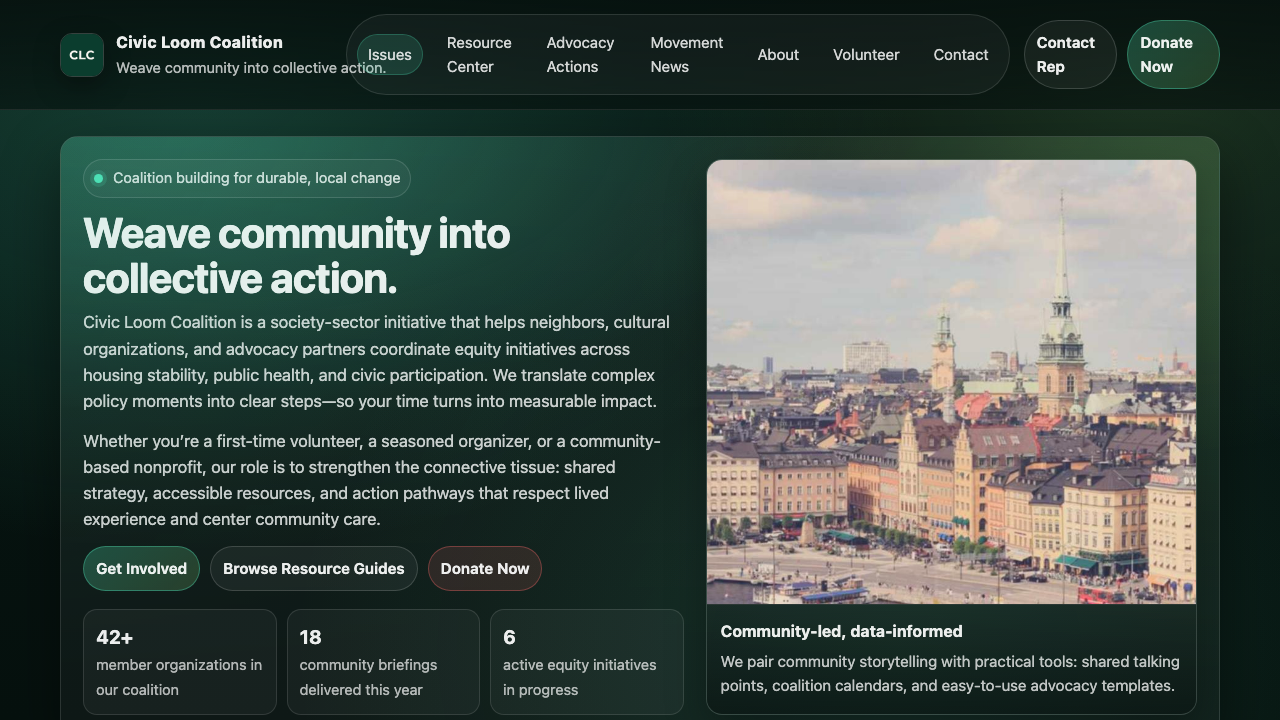The height and width of the screenshot is (720, 1280).
Task: Go to the About page
Action: tap(778, 55)
